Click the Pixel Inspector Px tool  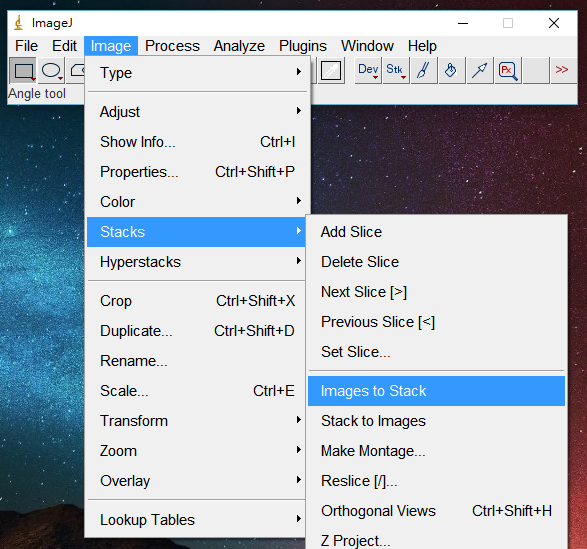point(508,70)
